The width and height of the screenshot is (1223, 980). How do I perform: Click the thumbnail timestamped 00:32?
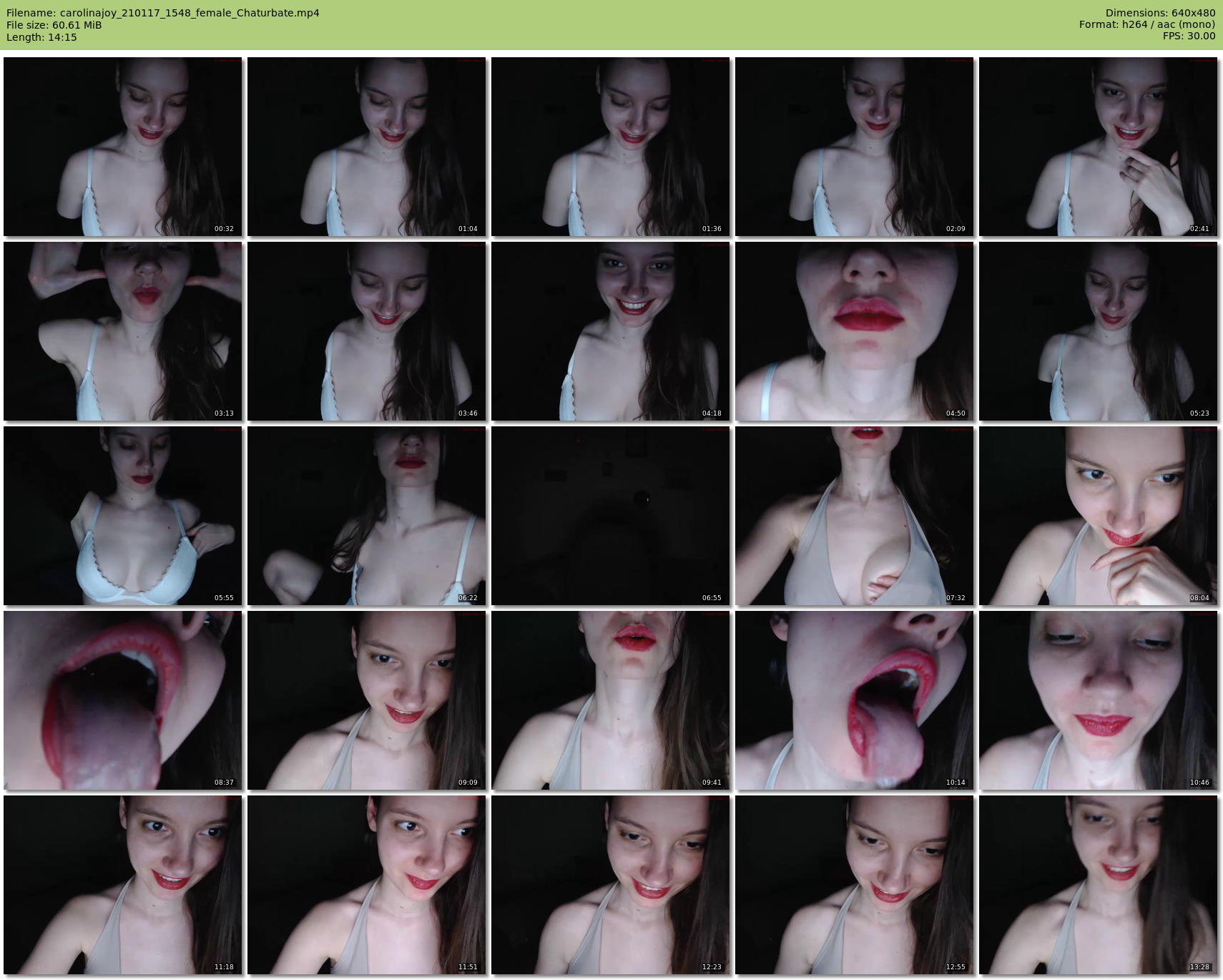tap(122, 147)
